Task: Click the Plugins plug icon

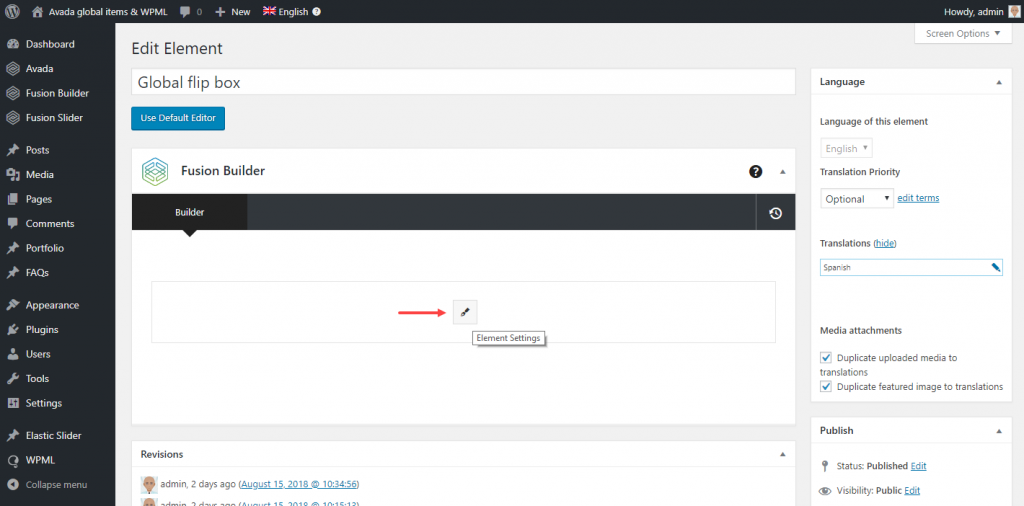Action: coord(12,330)
